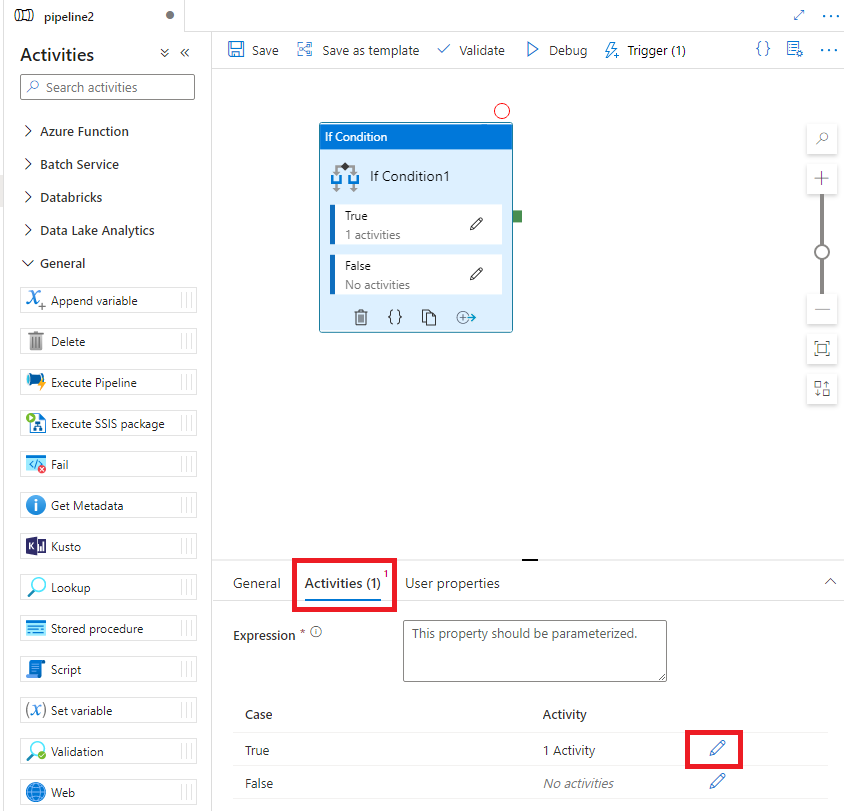This screenshot has height=811, width=844.
Task: Delete the If Condition activity
Action: pos(361,318)
